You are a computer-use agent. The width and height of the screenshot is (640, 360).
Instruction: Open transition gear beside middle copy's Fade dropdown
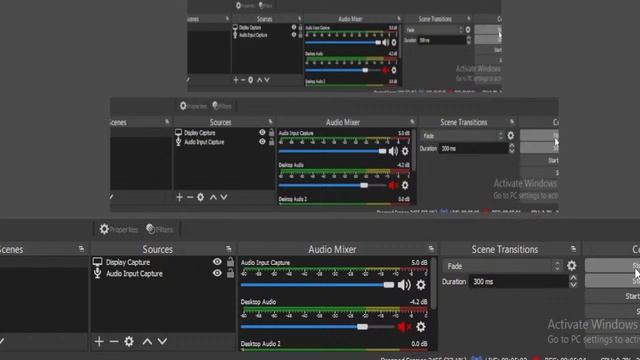pyautogui.click(x=511, y=136)
